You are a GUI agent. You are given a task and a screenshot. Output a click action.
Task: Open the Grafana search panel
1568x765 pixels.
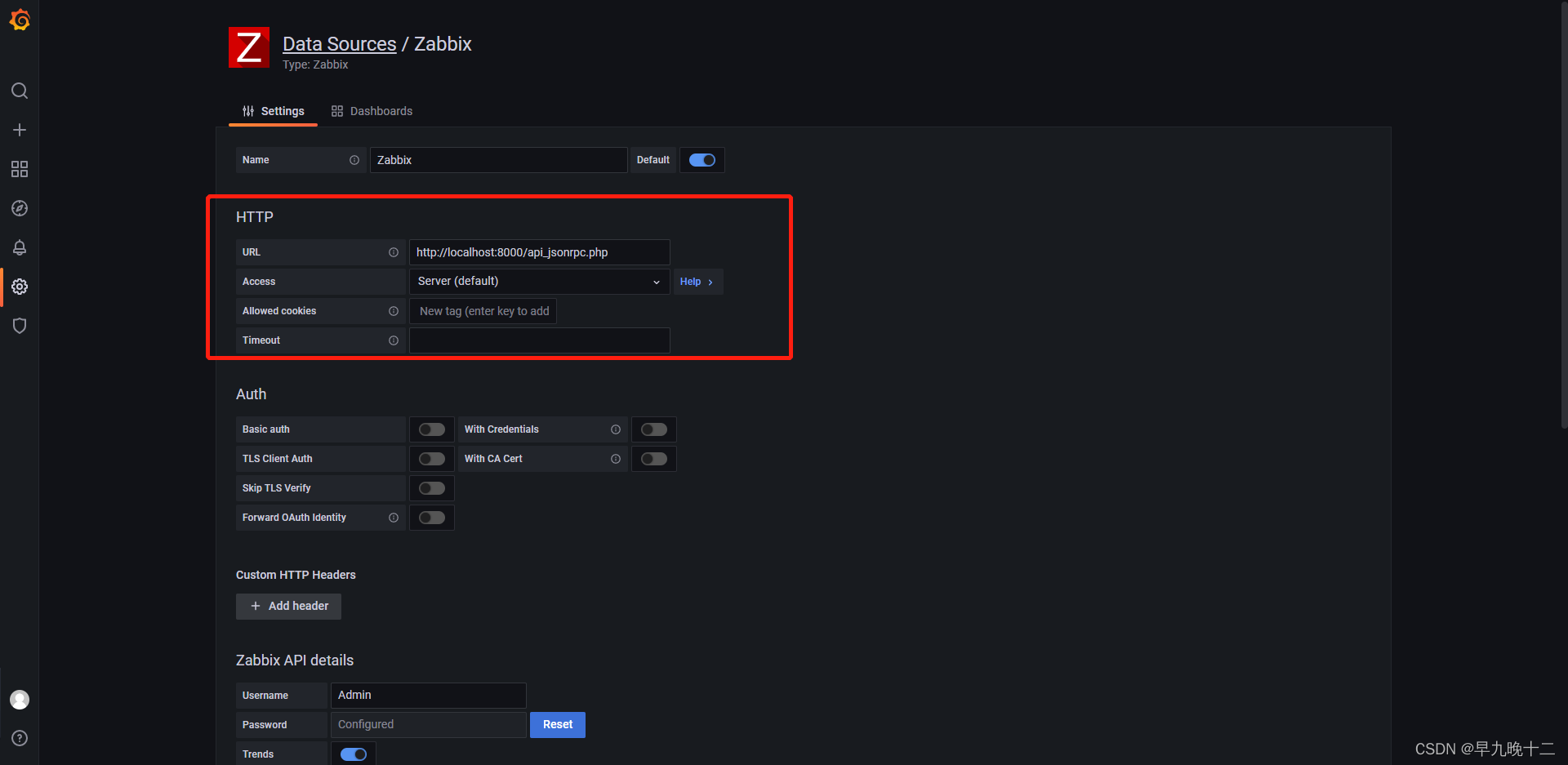(20, 91)
